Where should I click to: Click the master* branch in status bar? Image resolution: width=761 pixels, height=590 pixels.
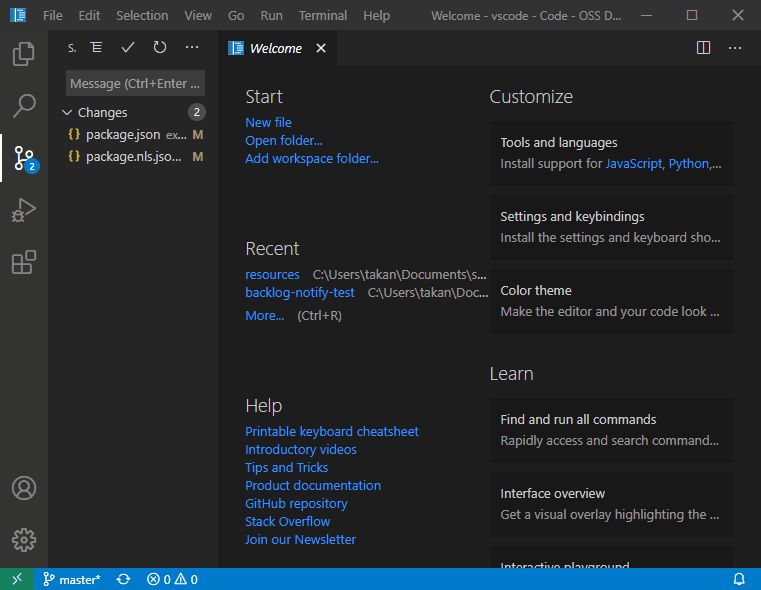(x=72, y=579)
